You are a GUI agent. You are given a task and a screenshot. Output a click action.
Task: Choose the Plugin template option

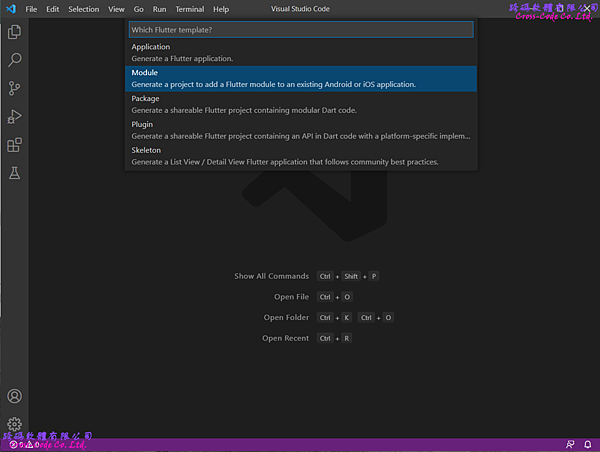coord(300,130)
